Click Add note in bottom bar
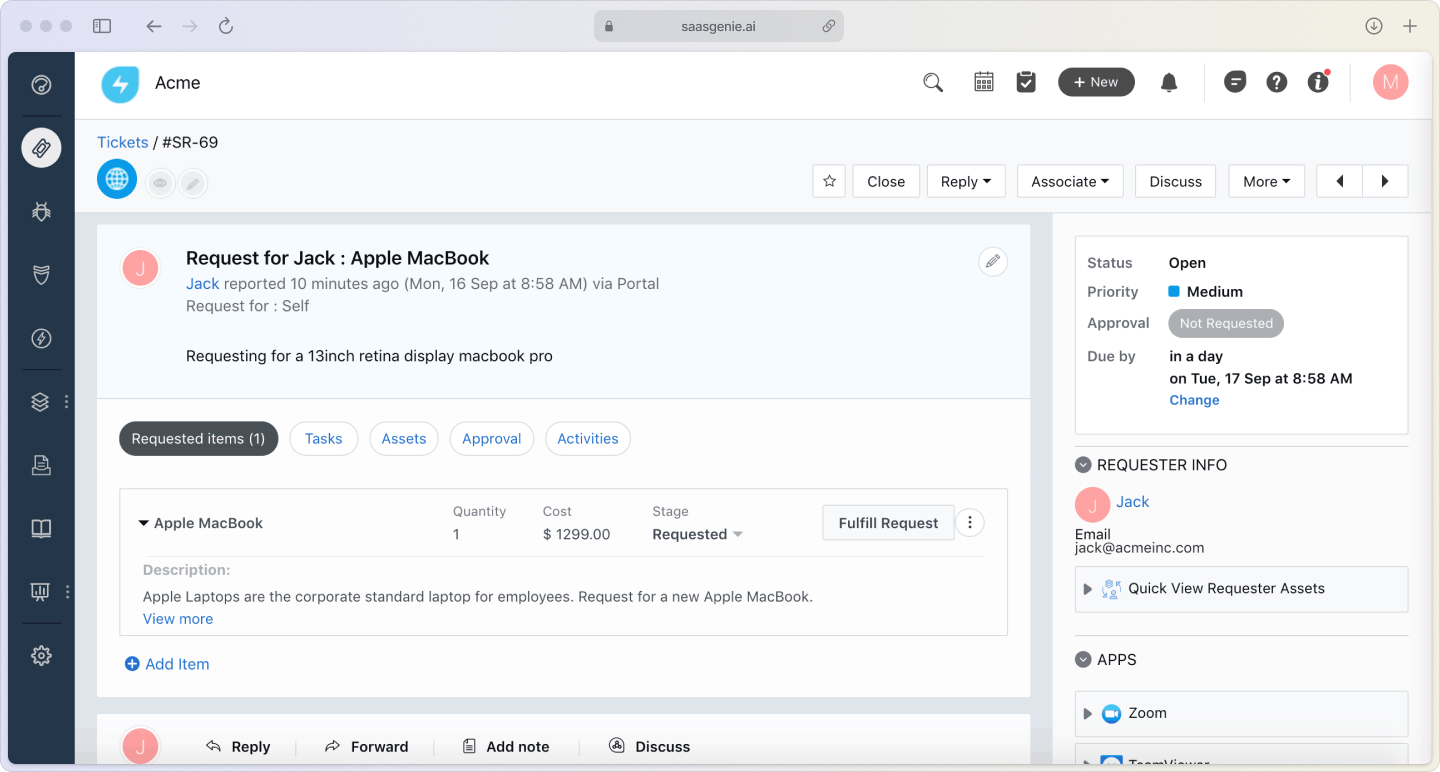The width and height of the screenshot is (1440, 772). (x=506, y=746)
